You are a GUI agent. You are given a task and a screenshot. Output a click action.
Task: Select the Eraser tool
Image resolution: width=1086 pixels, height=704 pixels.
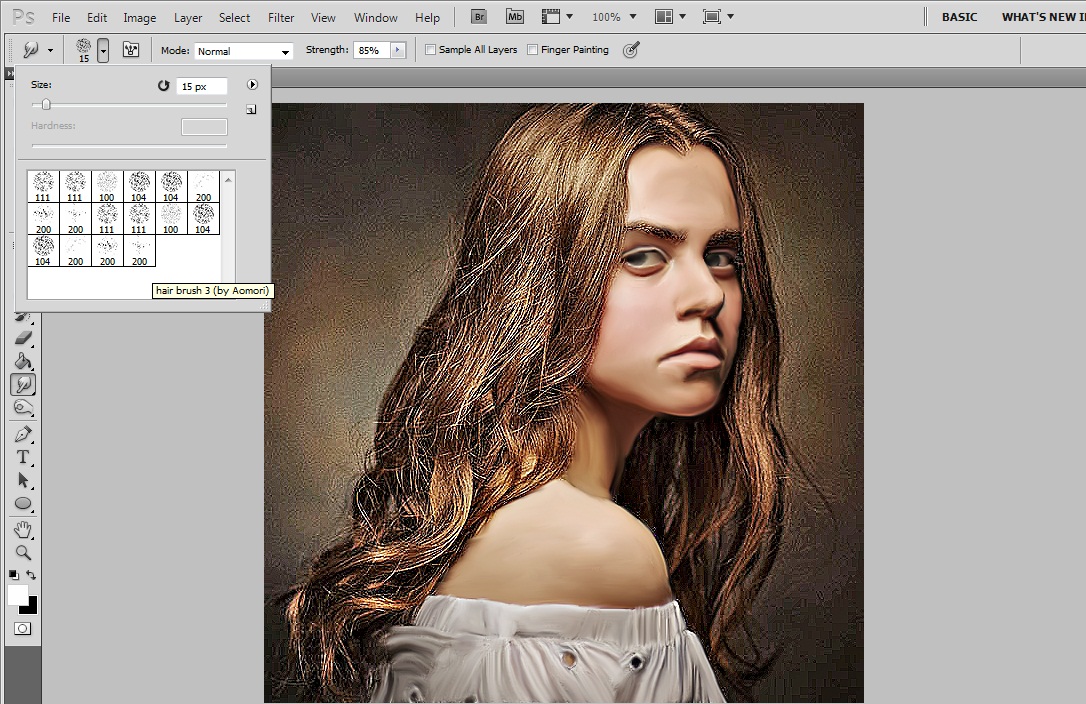[x=23, y=338]
